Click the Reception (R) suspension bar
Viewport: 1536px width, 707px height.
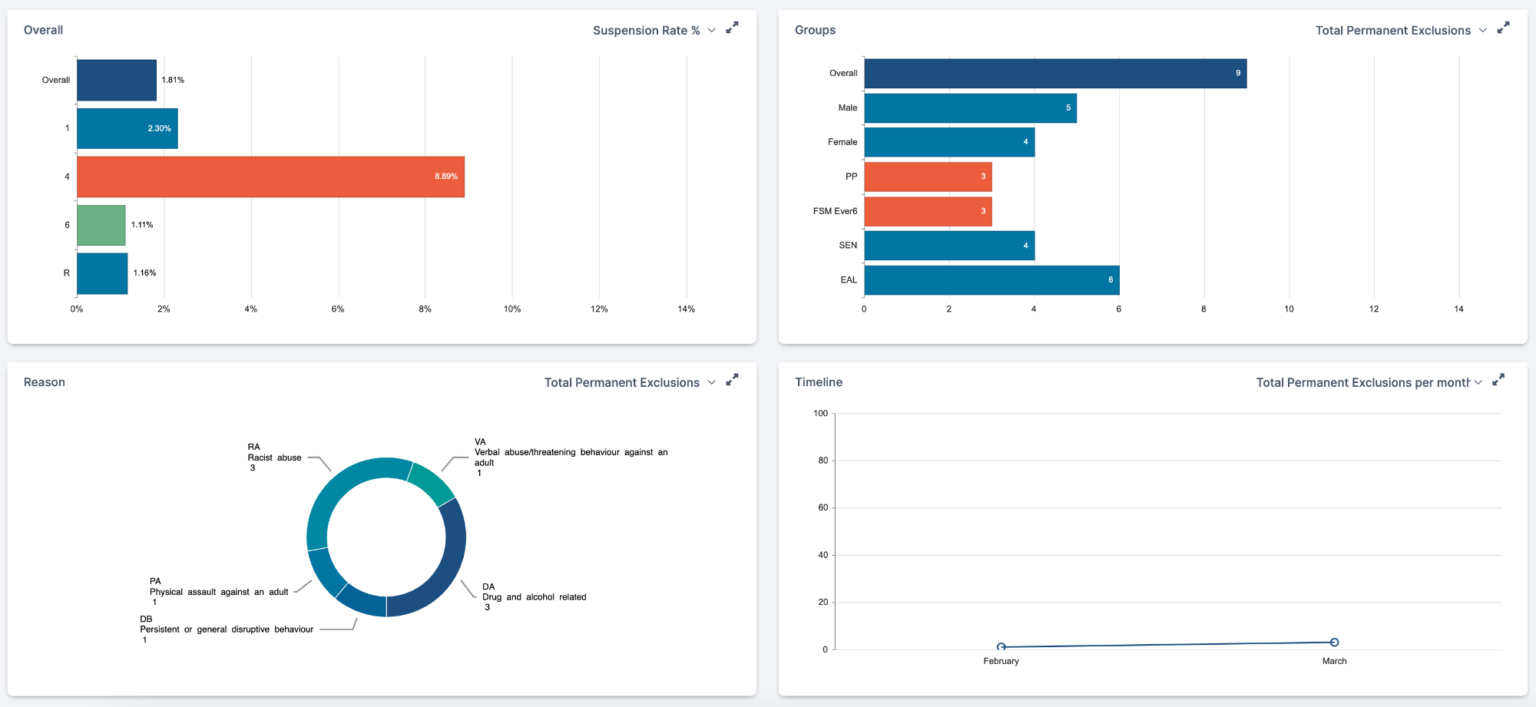[x=100, y=272]
